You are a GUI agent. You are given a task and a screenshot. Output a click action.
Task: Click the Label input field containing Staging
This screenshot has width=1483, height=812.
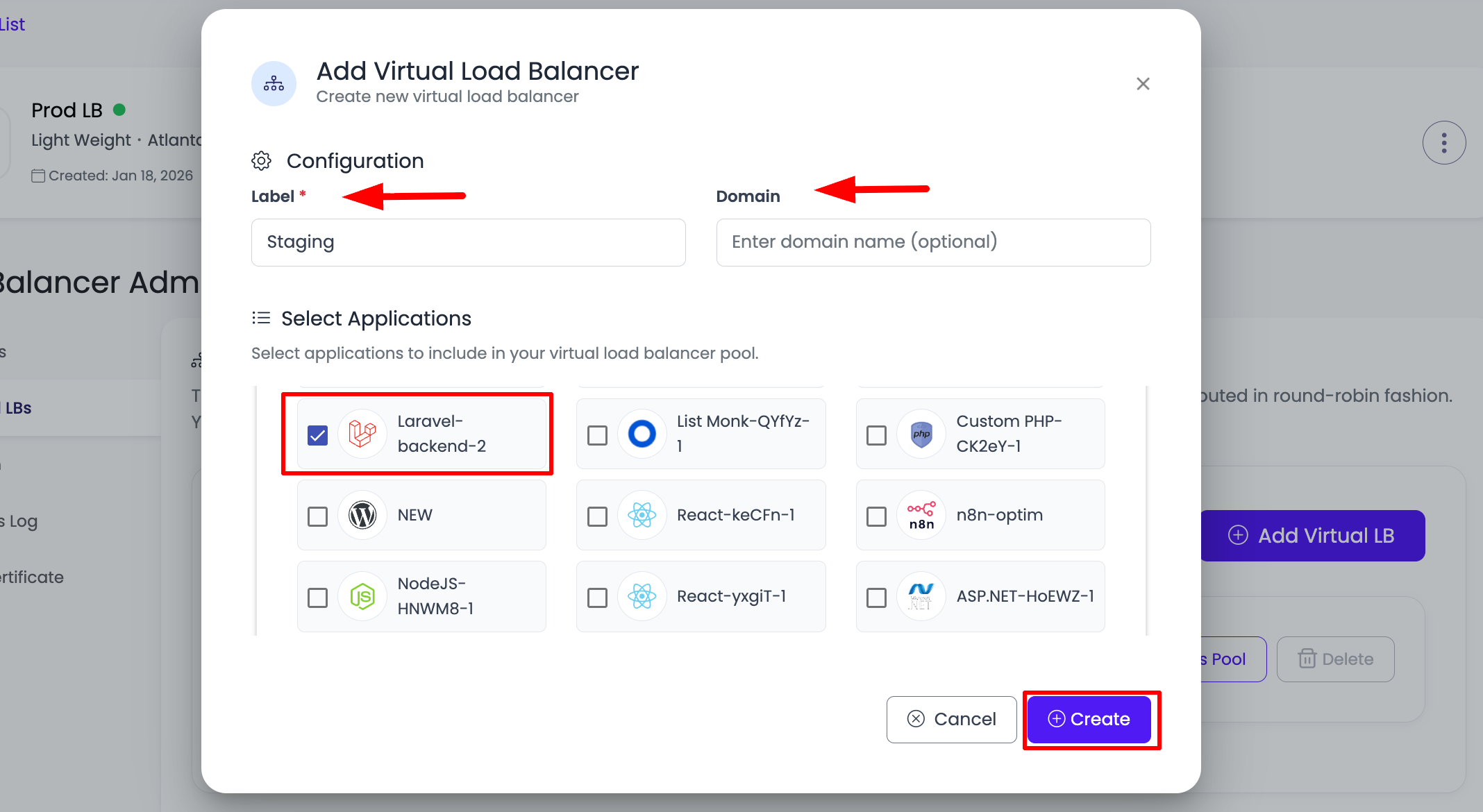(x=469, y=242)
